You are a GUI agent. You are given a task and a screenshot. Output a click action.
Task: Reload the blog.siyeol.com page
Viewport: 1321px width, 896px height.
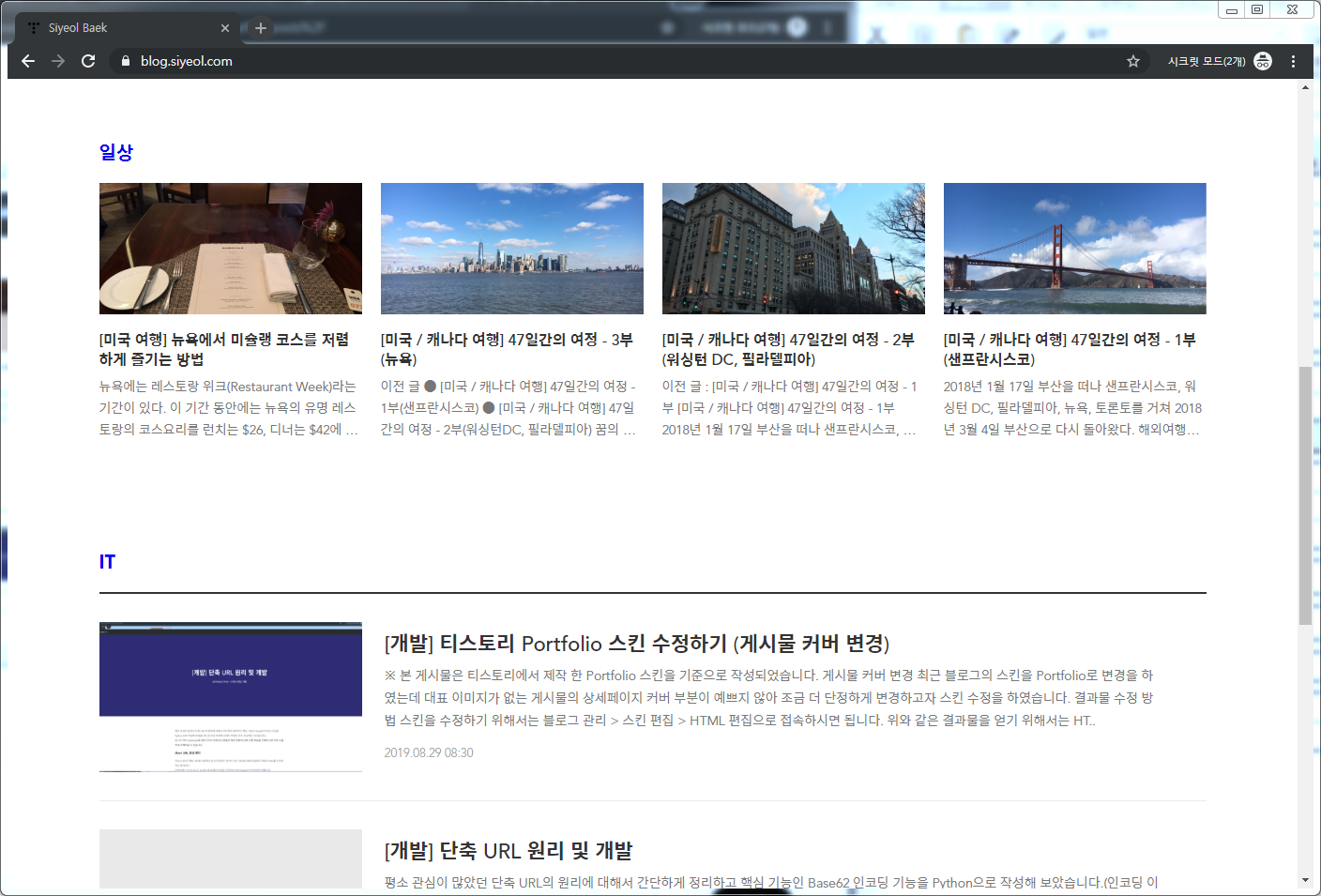(x=88, y=61)
